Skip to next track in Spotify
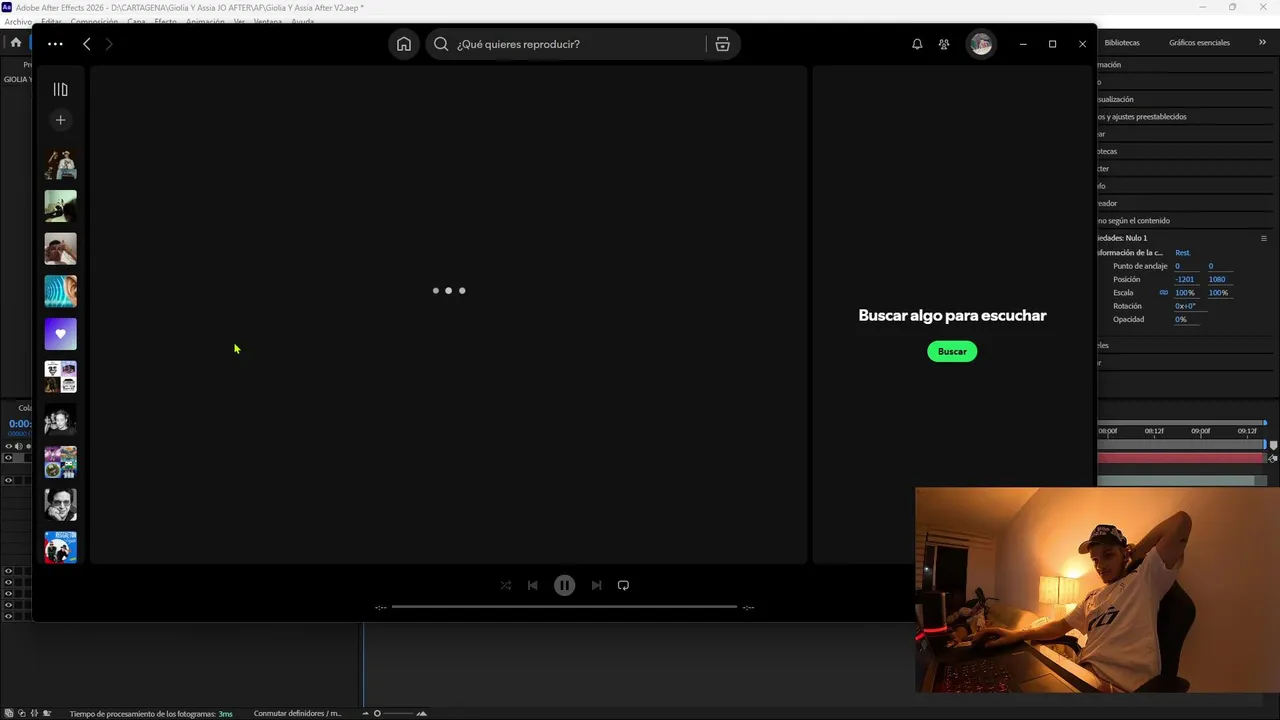This screenshot has height=720, width=1280. coord(596,585)
